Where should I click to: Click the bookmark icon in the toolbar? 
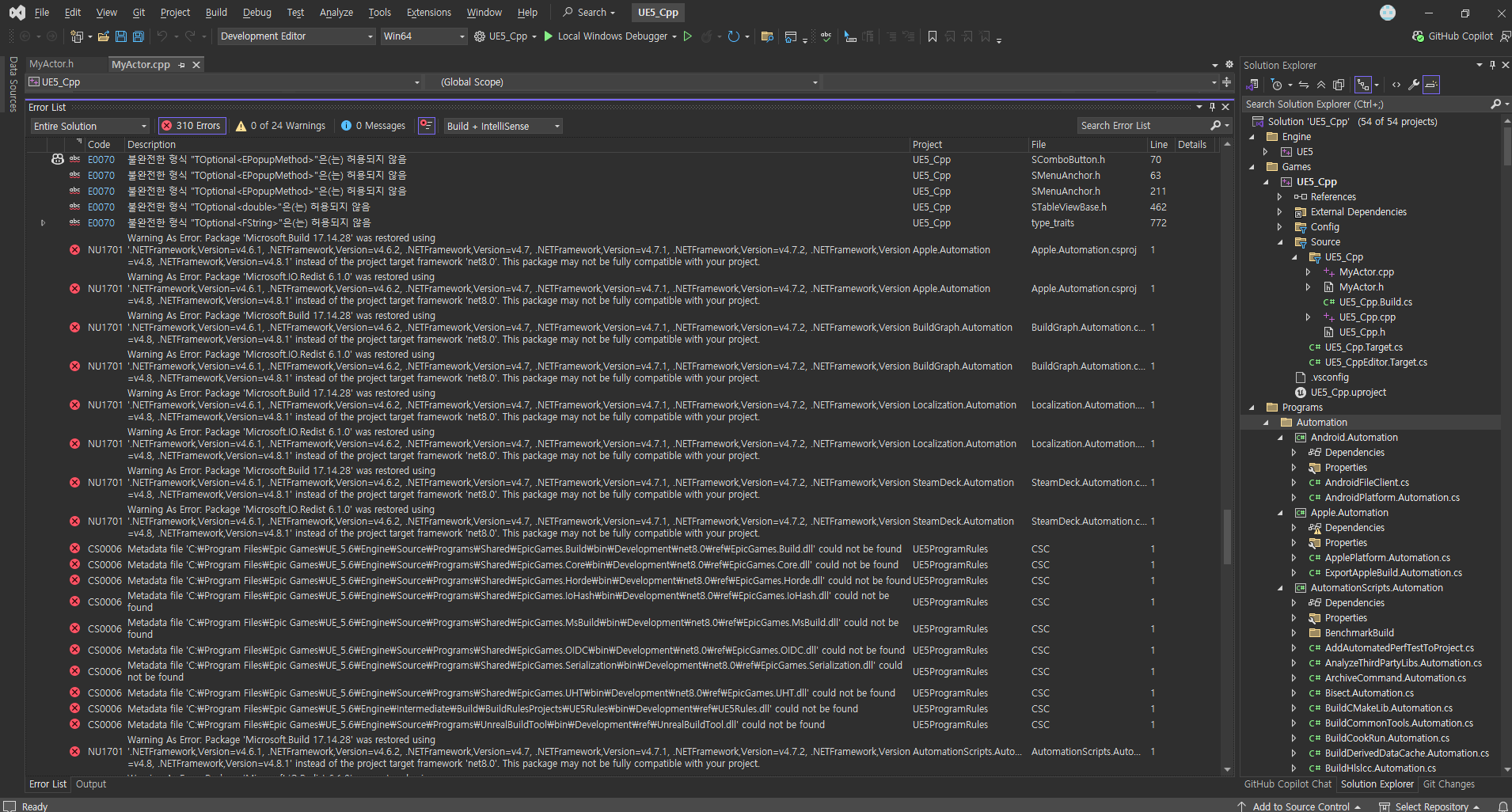[x=933, y=36]
